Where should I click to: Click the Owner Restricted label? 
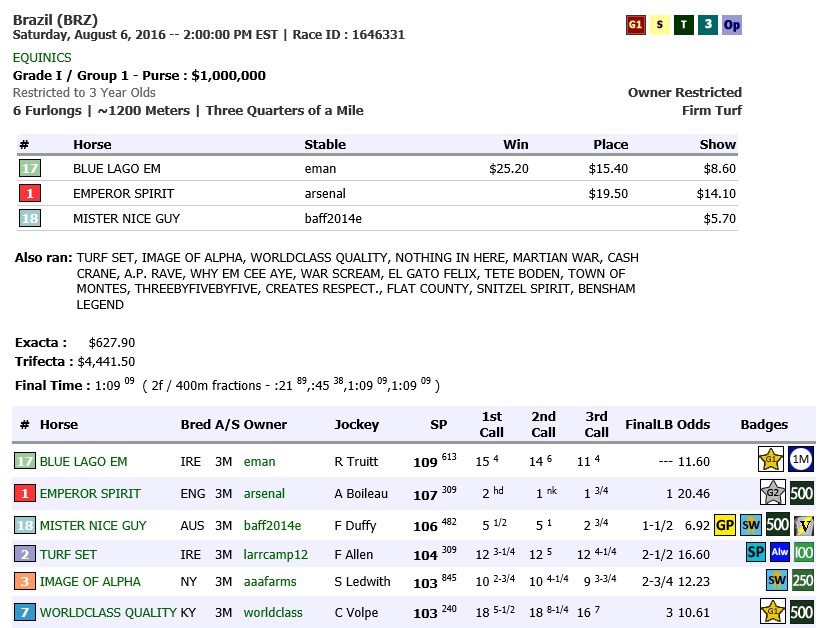click(685, 93)
